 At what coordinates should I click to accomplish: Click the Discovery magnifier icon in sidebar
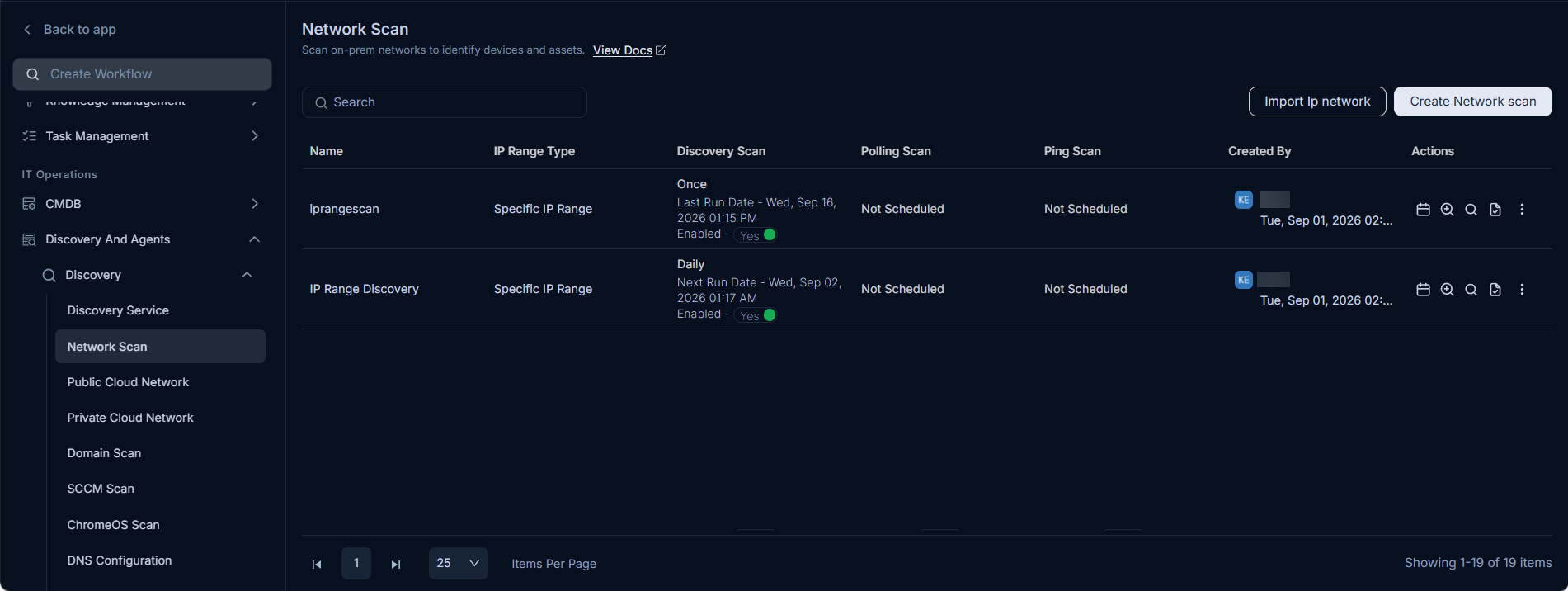[x=49, y=275]
